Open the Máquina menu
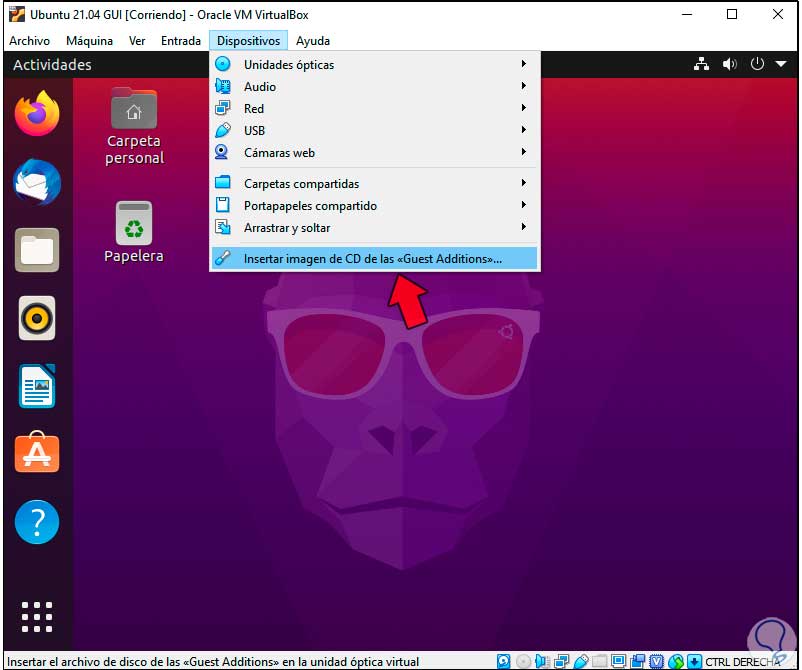Image resolution: width=802 pixels, height=670 pixels. pos(89,41)
